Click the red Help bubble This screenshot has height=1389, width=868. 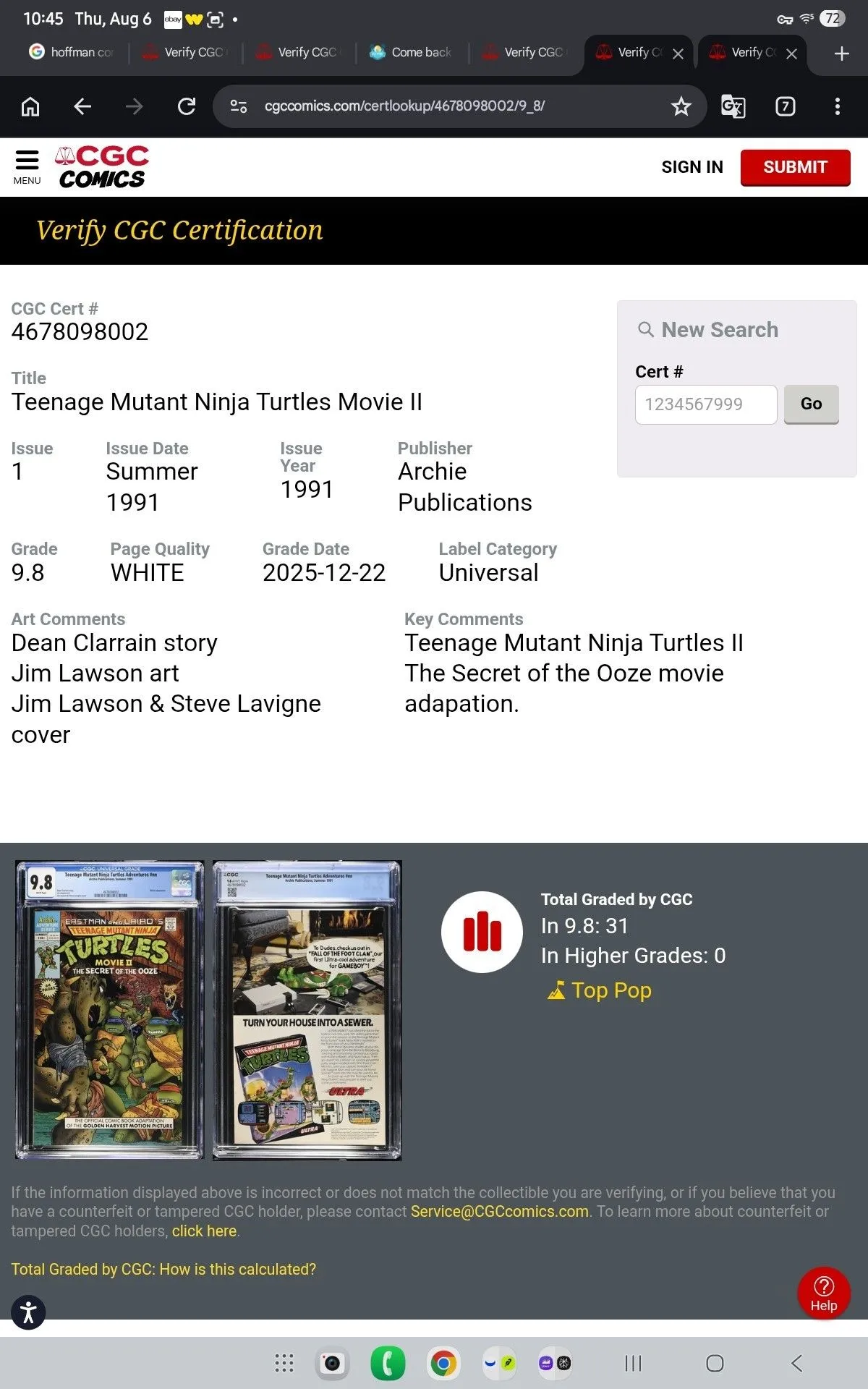click(x=824, y=1294)
